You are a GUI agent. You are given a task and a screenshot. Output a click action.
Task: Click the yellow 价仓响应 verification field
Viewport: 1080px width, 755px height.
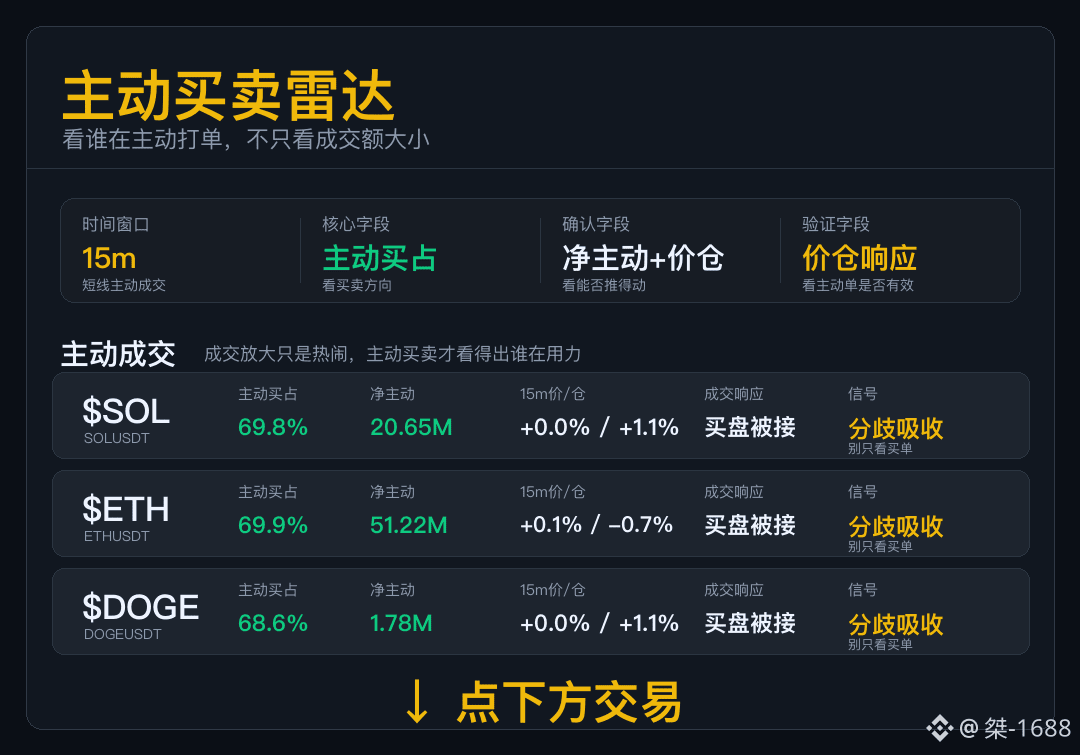click(859, 258)
